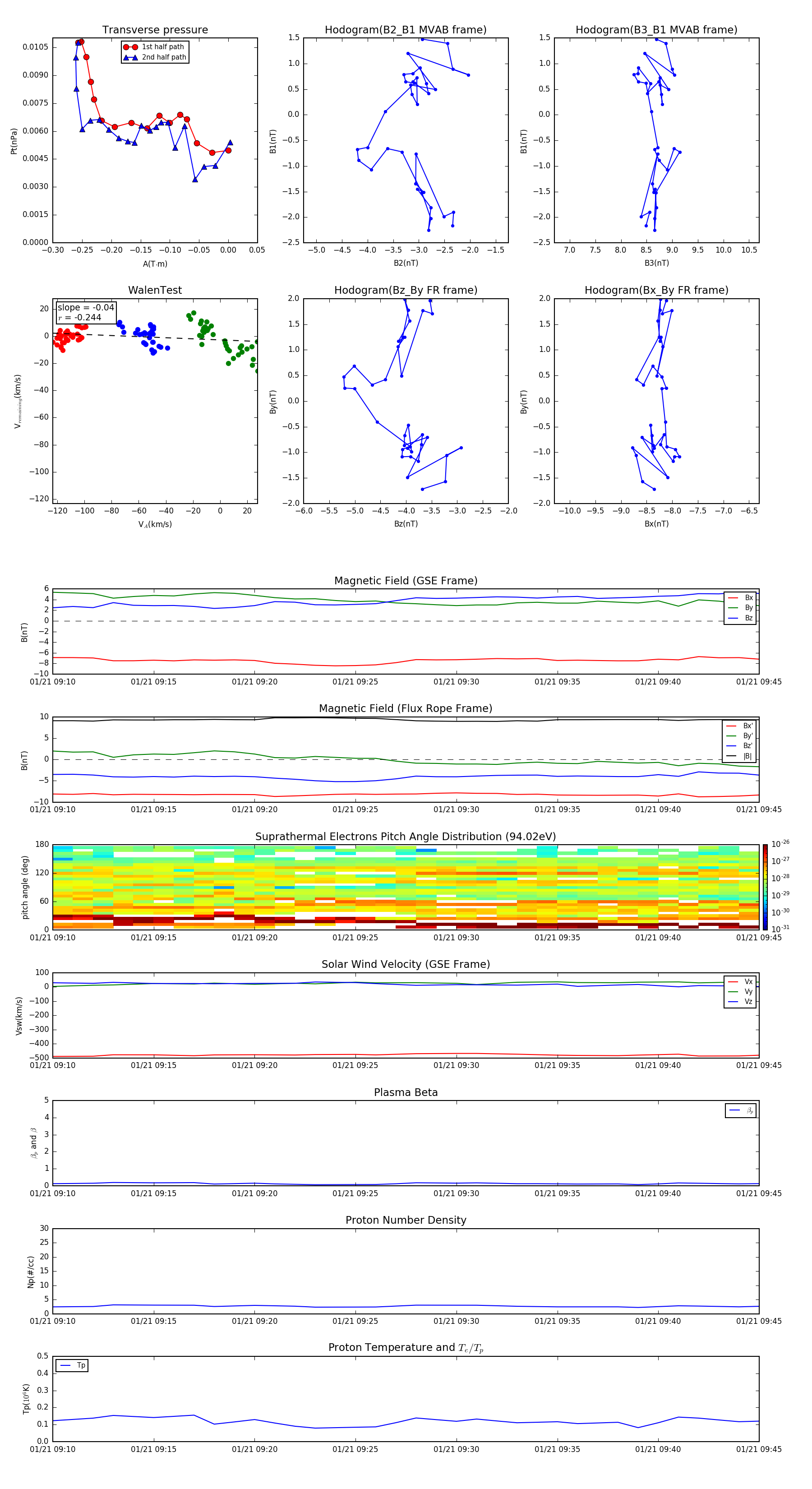Click the 'V_remaining(km/s)' y-axis label
The height and width of the screenshot is (1489, 812).
tap(17, 401)
